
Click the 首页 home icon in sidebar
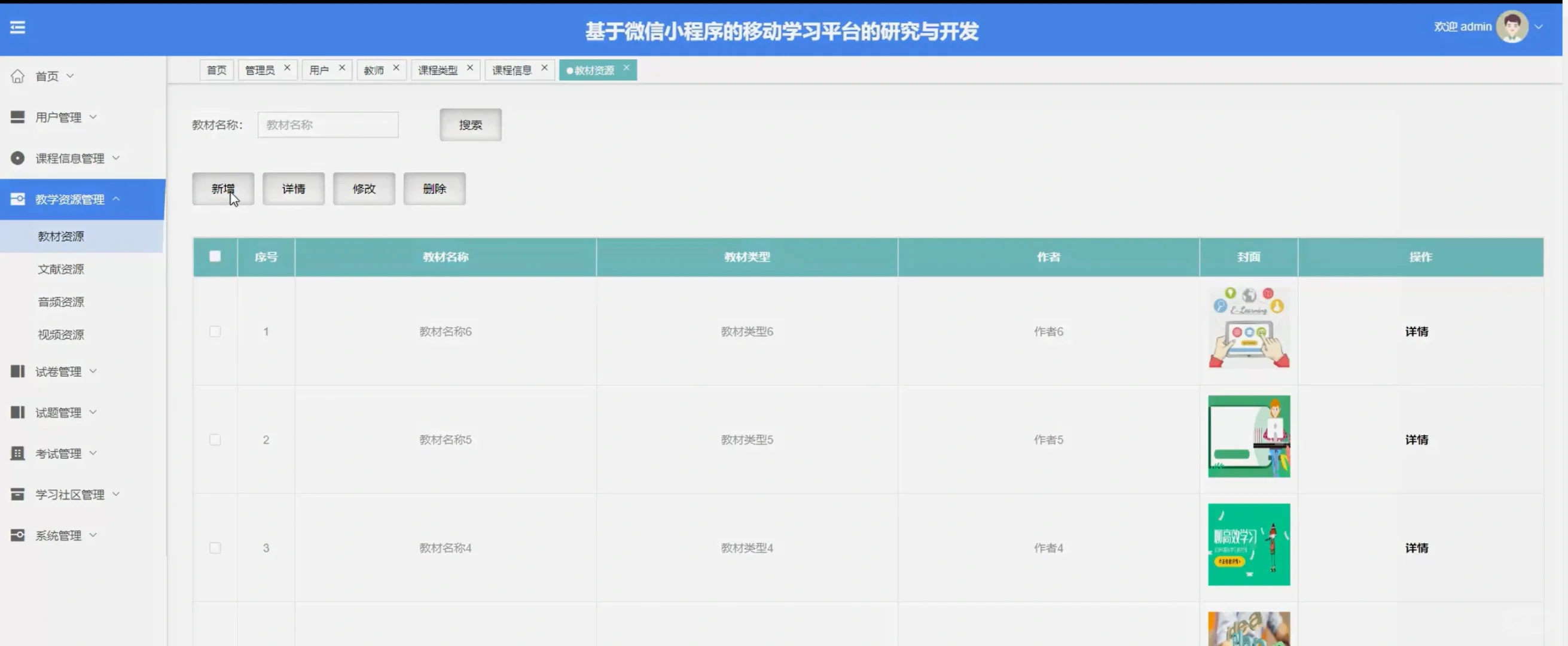pos(18,75)
